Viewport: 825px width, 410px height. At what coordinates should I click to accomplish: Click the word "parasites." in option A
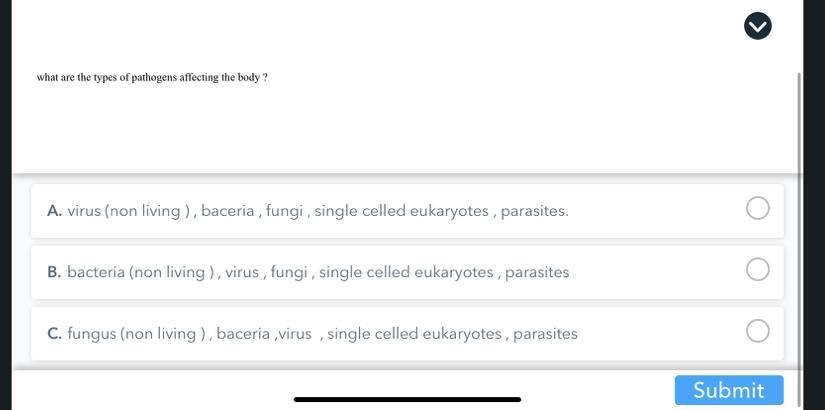click(534, 211)
